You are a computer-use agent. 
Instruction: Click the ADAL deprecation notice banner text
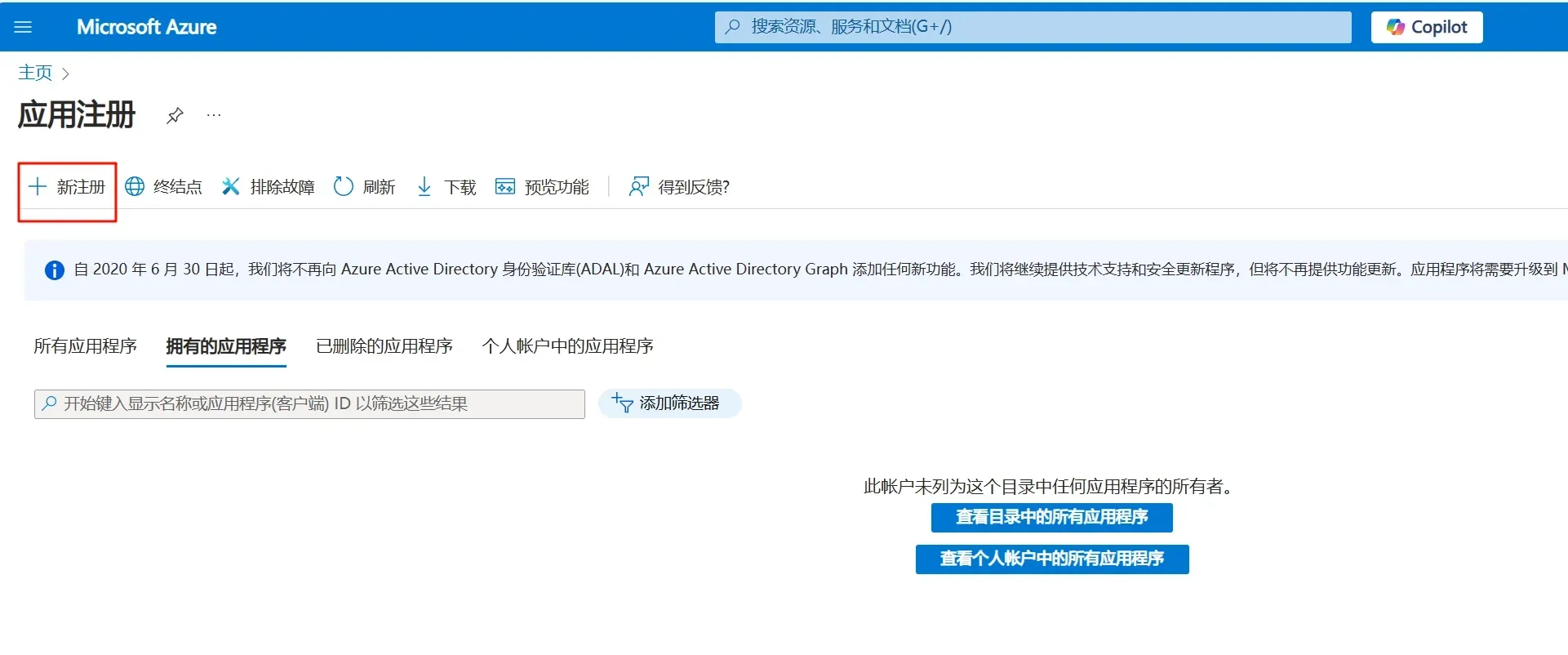pos(820,270)
